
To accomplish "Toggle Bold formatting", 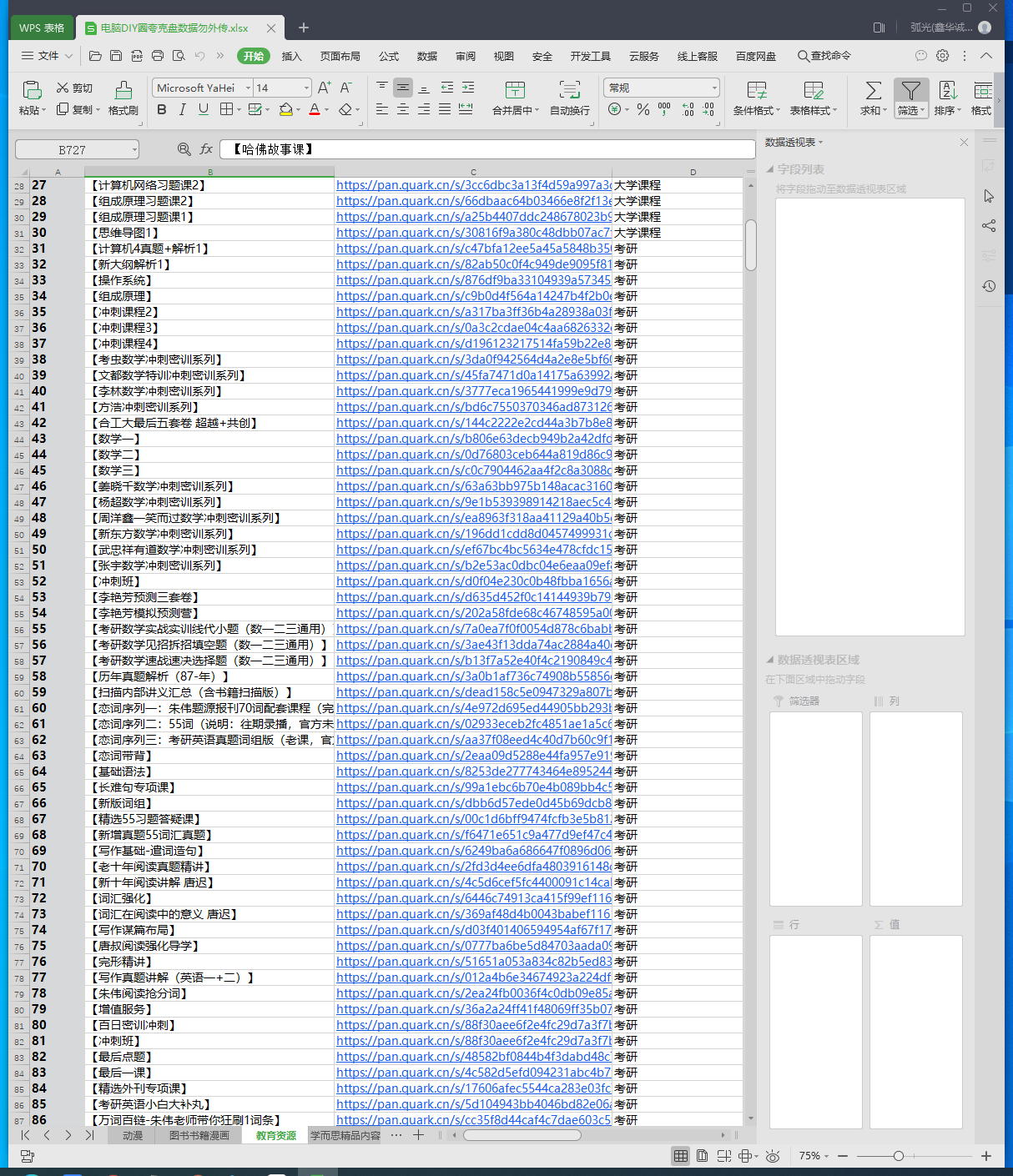I will tap(161, 109).
